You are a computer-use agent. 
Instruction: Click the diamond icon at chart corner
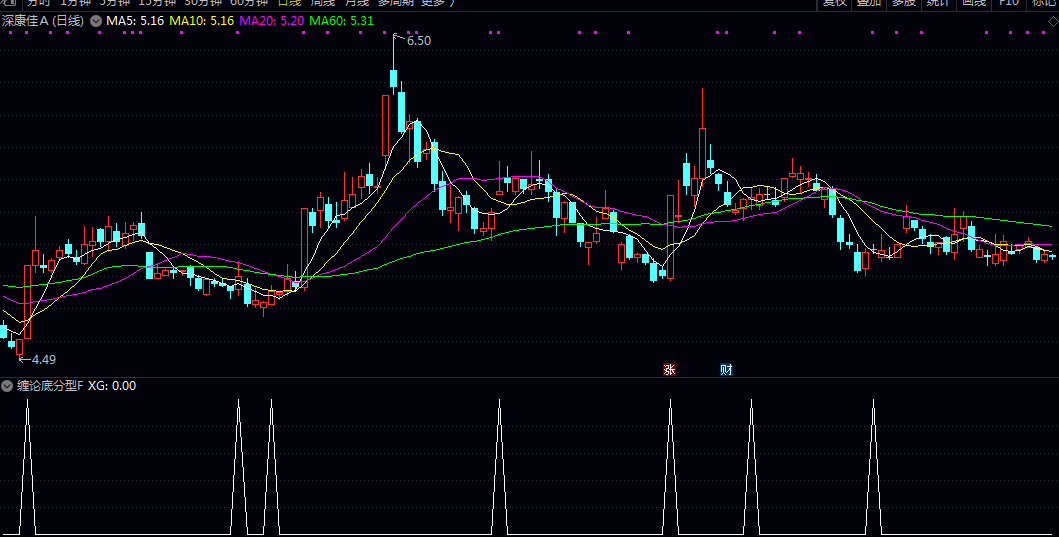pyautogui.click(x=1052, y=23)
